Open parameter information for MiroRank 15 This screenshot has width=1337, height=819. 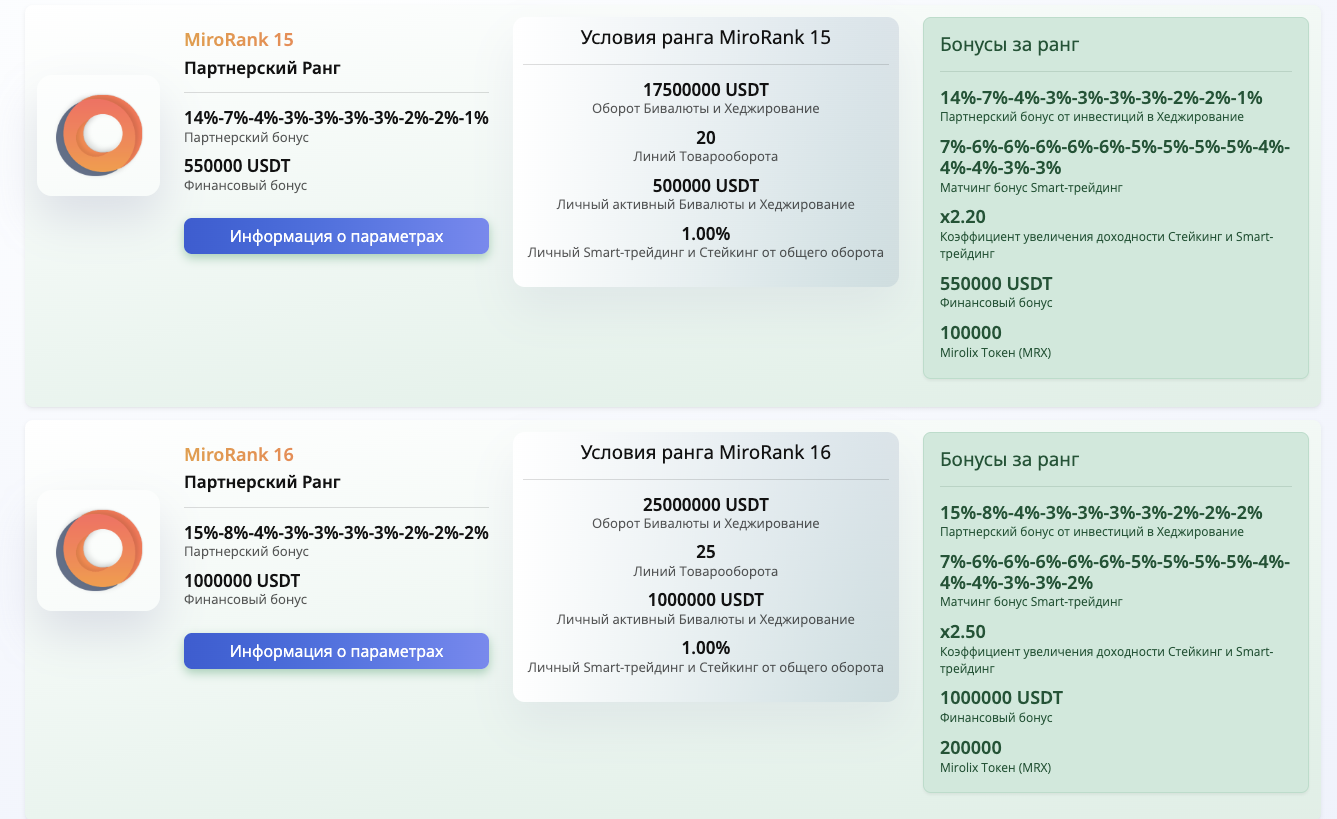(336, 236)
